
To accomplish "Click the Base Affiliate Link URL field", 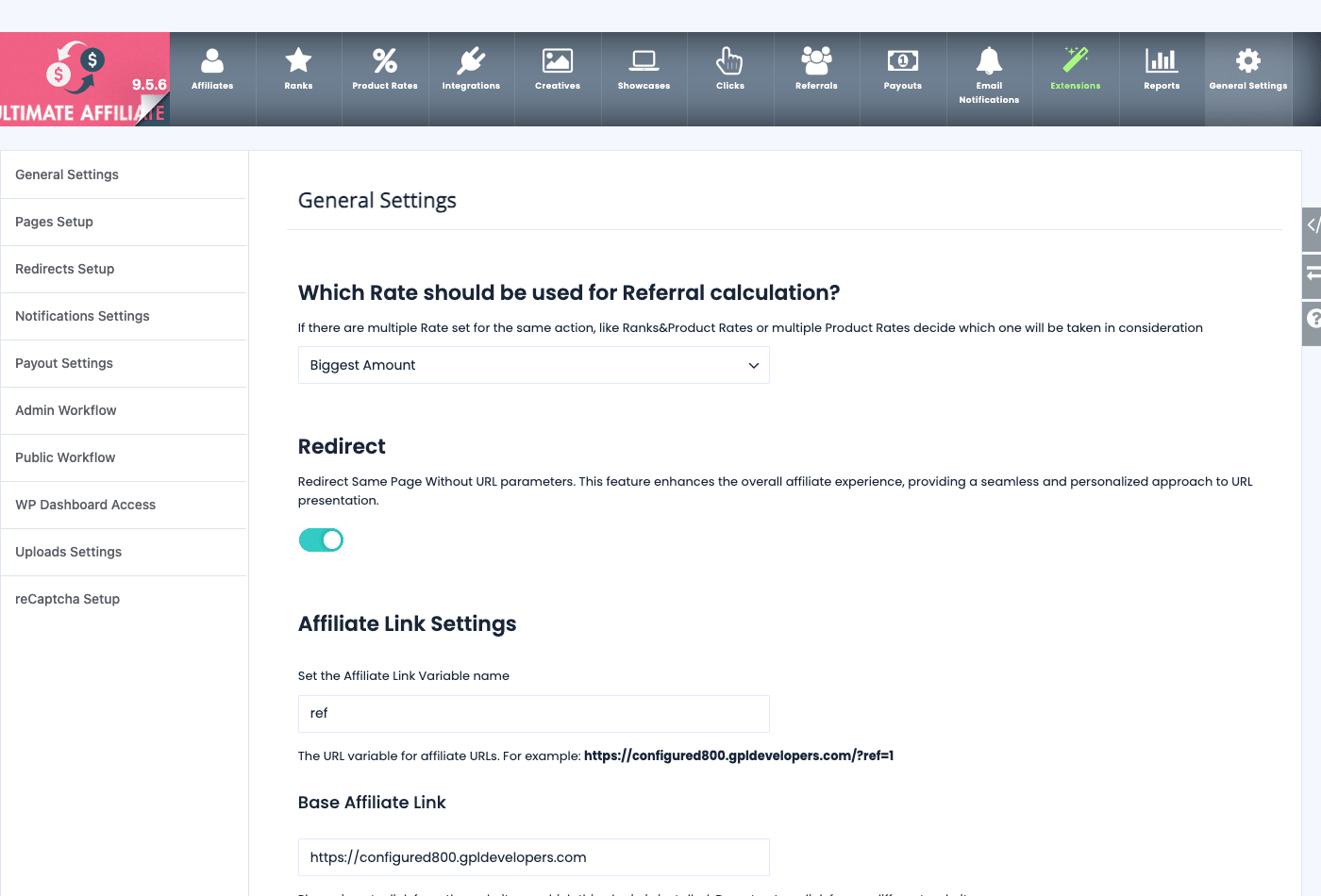I will pos(534,857).
